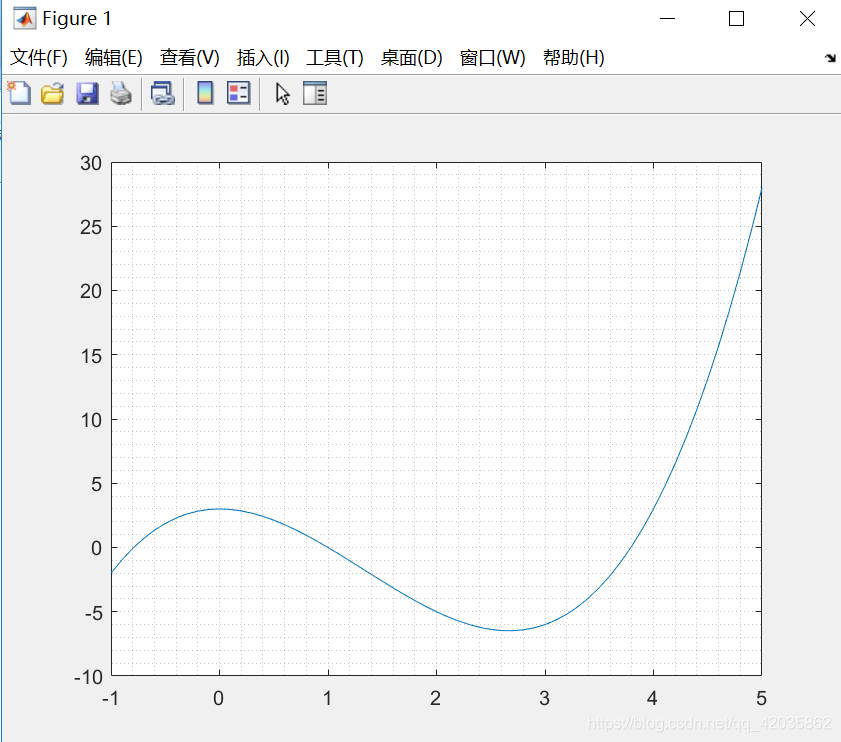The height and width of the screenshot is (742, 841).
Task: Toggle the Edit Plot arrow tool
Action: (x=283, y=94)
